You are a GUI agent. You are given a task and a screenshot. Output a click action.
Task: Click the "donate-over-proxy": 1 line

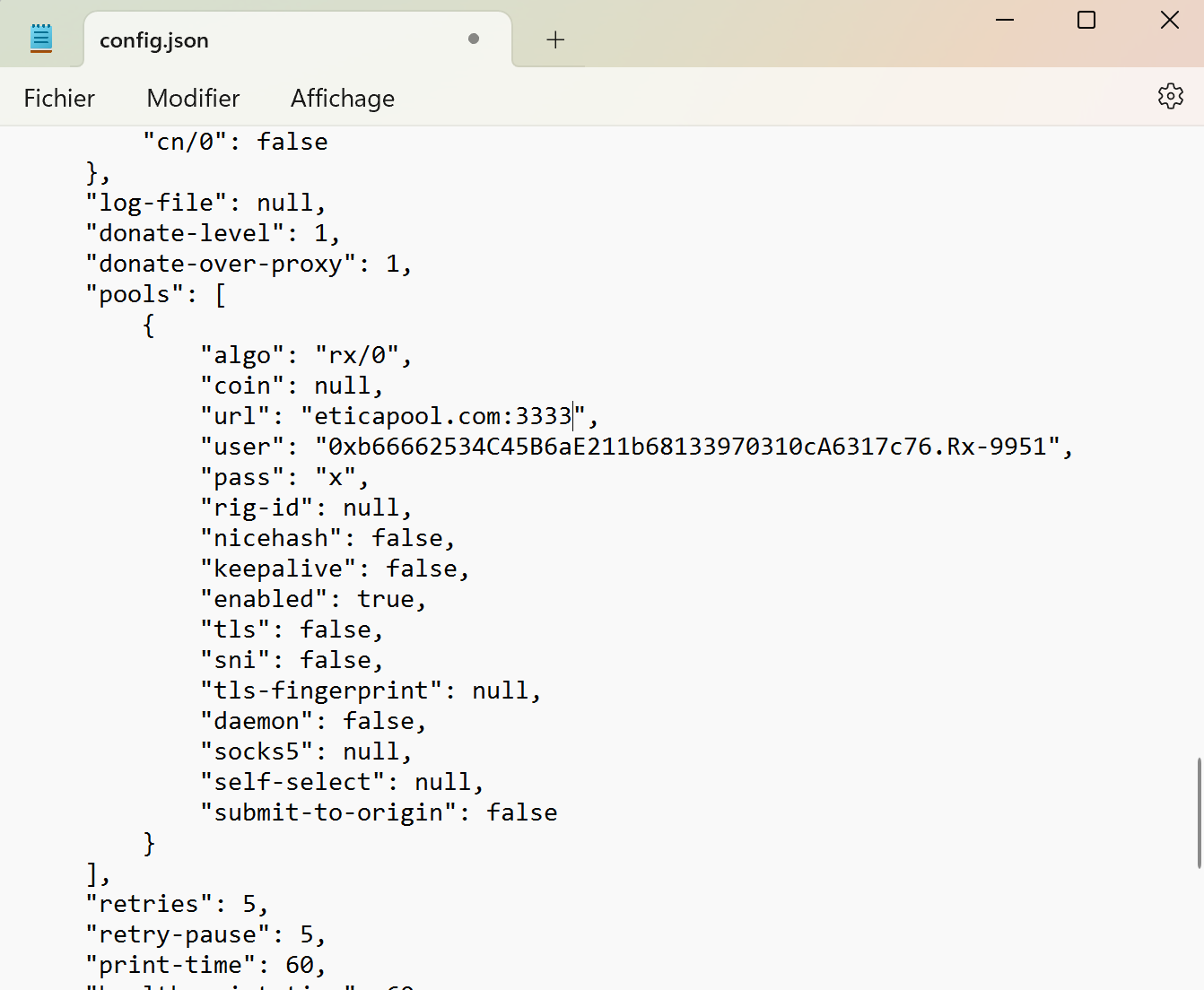(x=249, y=265)
